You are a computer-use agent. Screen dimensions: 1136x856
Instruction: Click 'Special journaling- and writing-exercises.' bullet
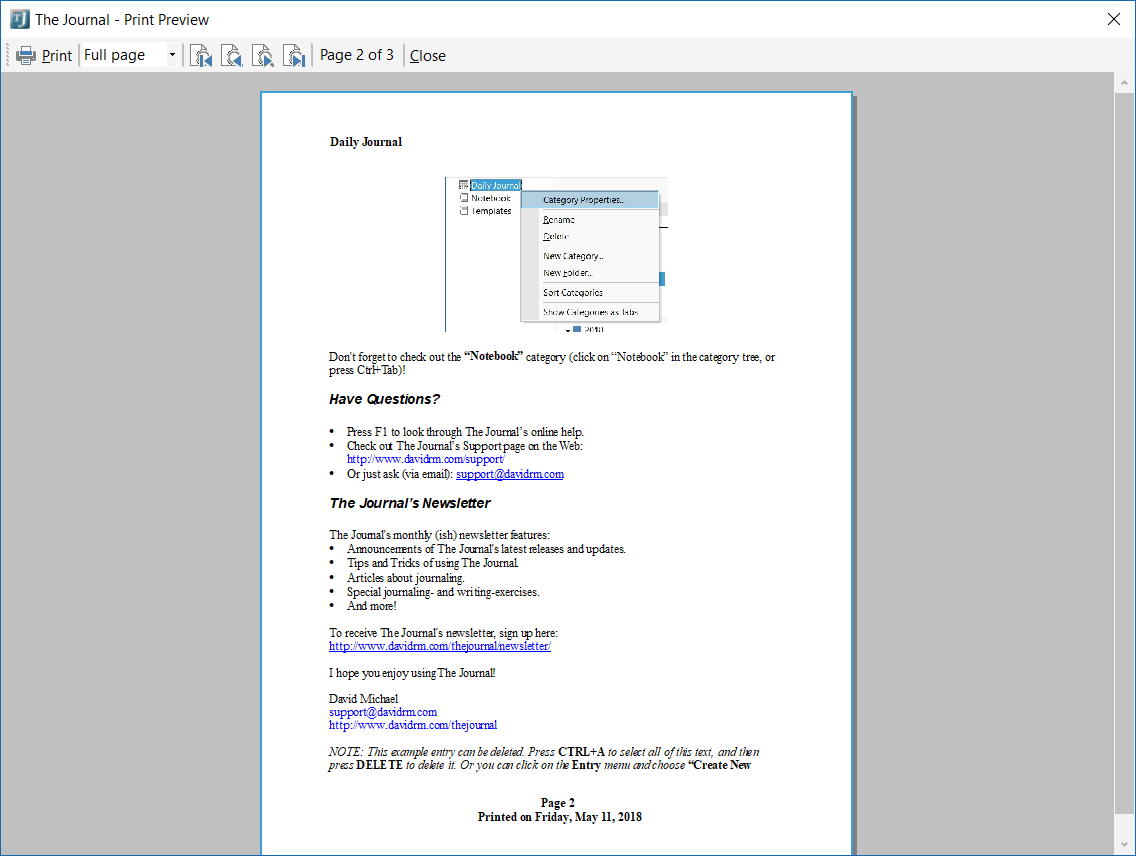[443, 592]
